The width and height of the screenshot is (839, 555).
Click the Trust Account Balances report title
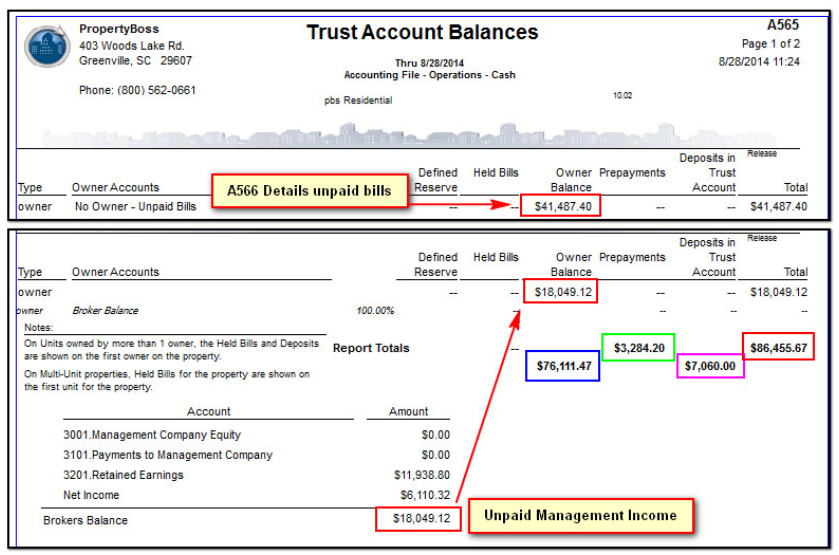click(422, 32)
